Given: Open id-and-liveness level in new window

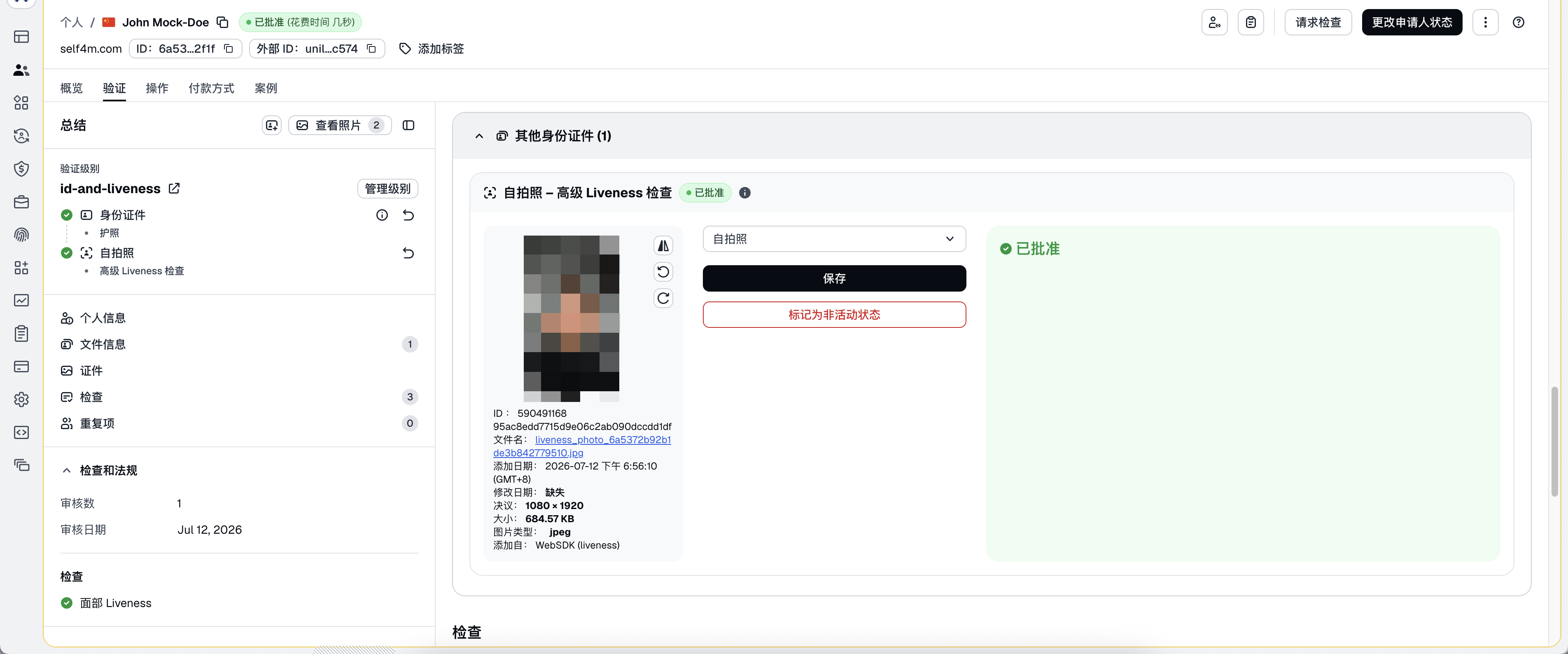Looking at the screenshot, I should 174,189.
